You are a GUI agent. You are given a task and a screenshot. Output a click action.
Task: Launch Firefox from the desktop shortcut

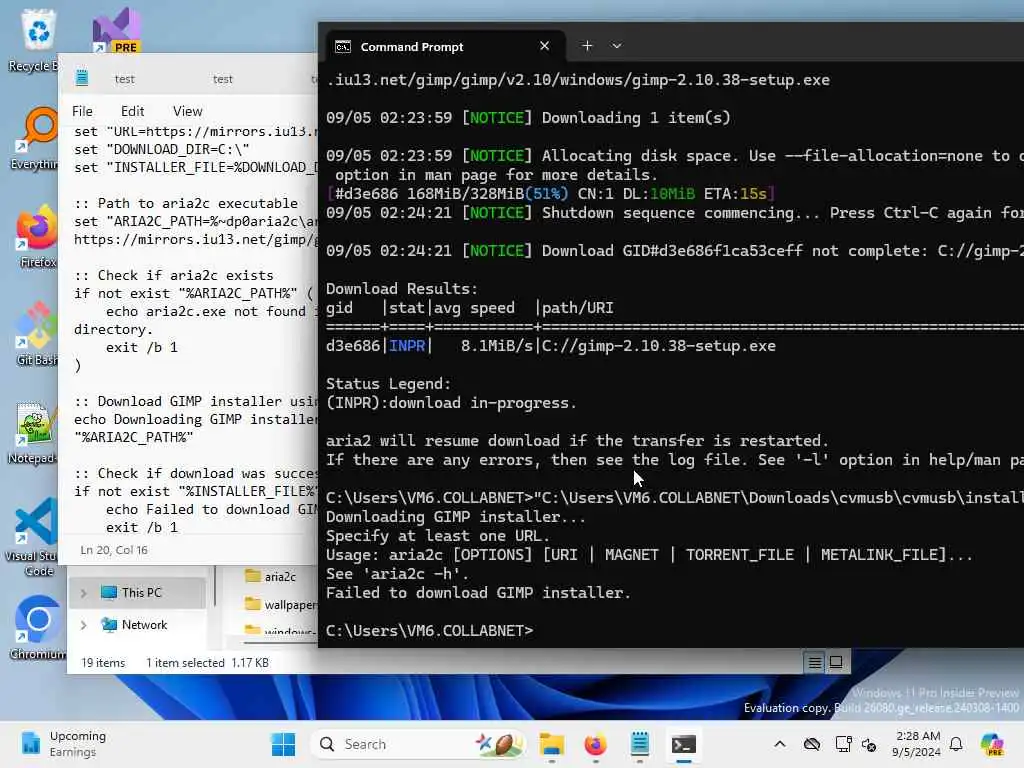37,236
